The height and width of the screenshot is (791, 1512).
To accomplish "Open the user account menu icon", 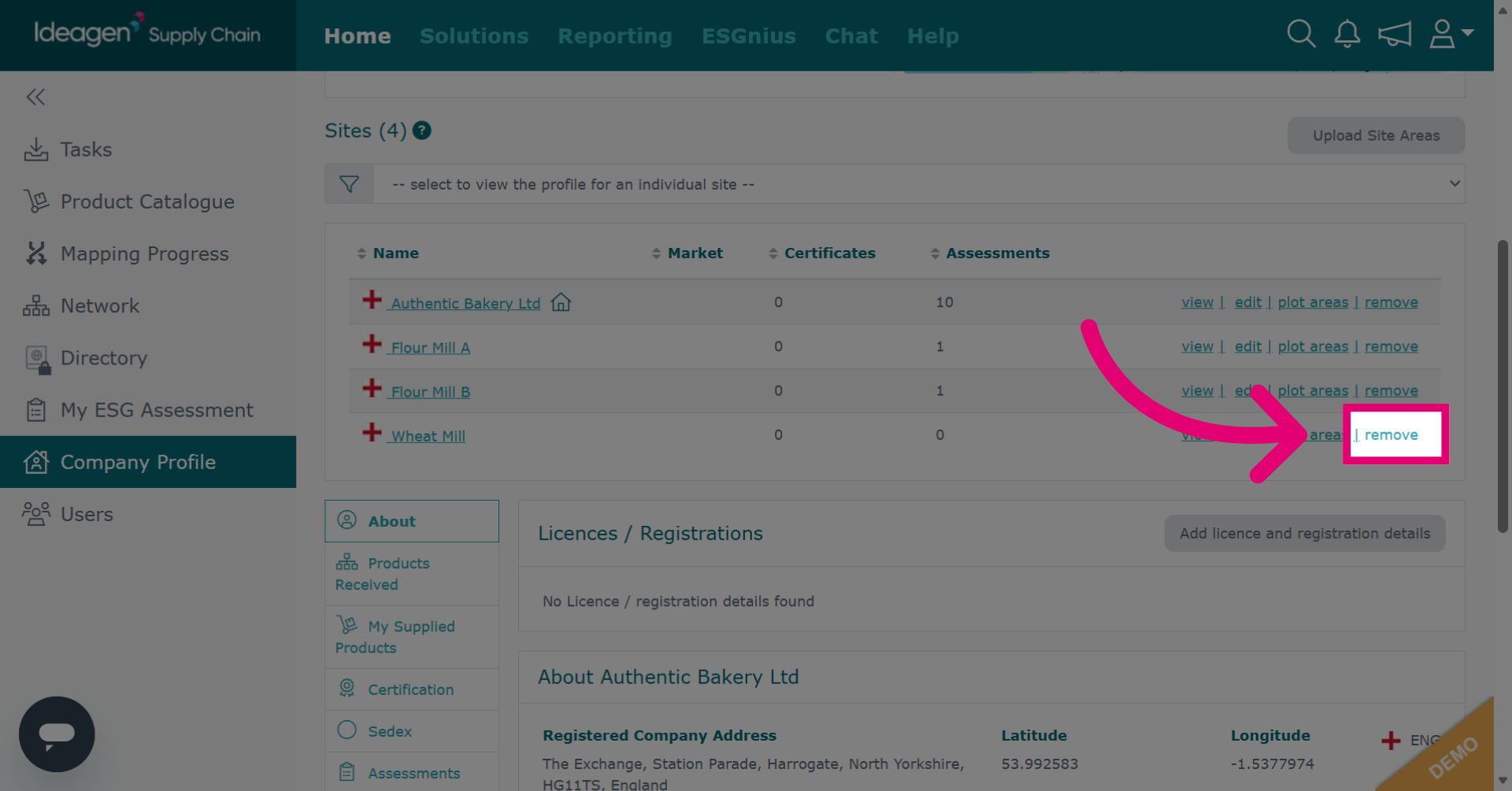I will (1451, 34).
